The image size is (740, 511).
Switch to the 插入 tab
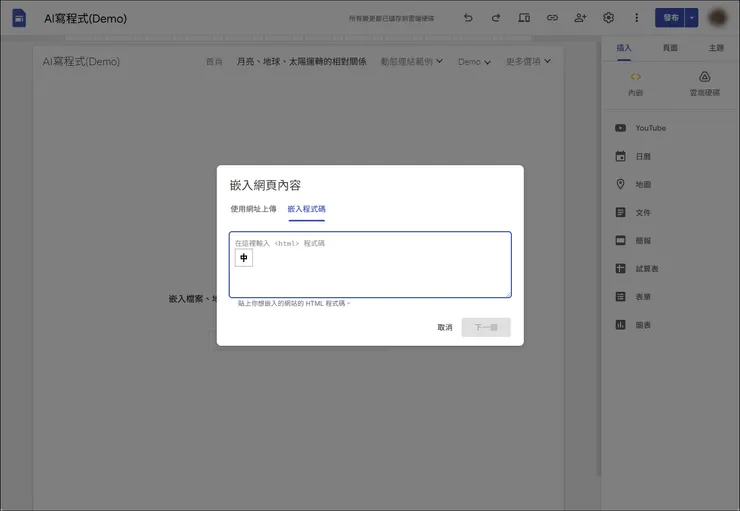coord(623,48)
